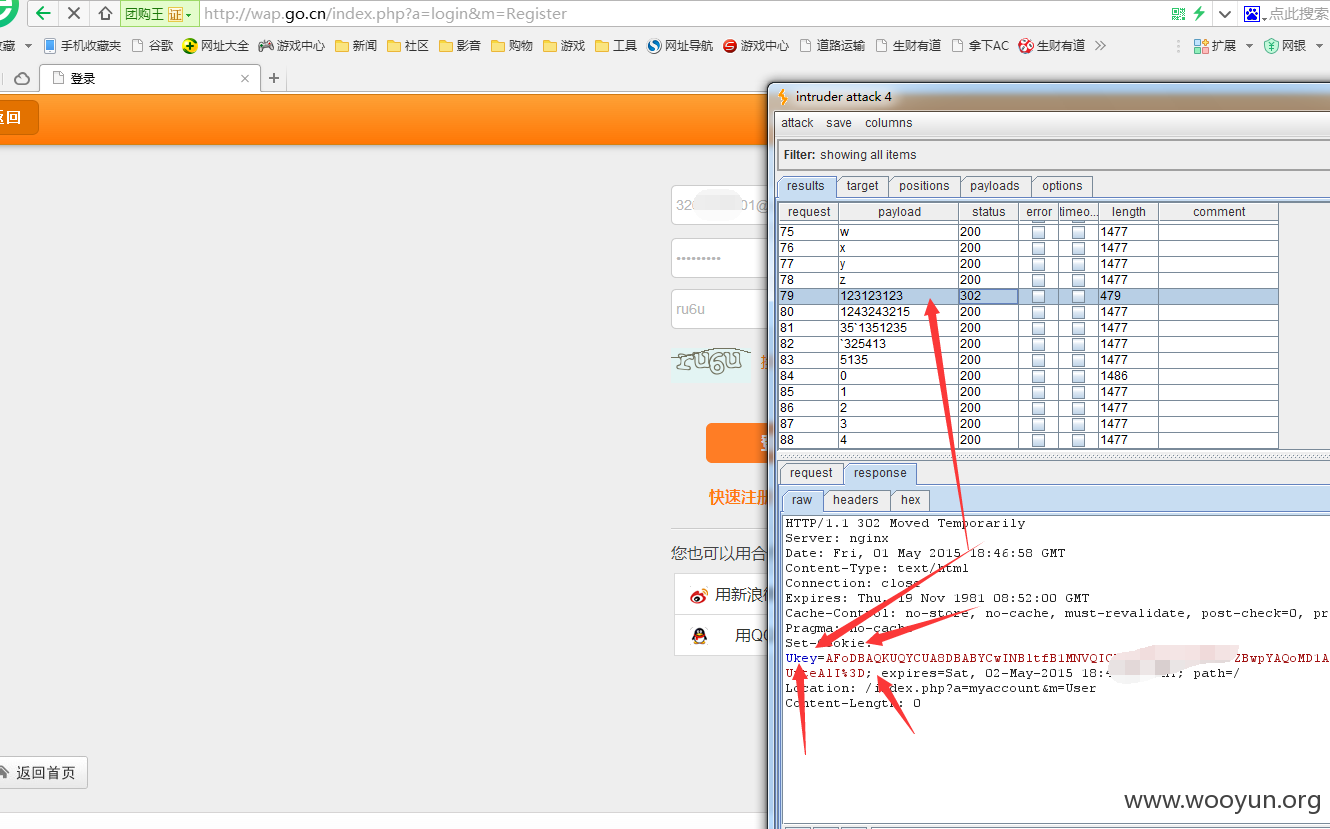Open the 网址导航 bookmark
Screen dimensions: 1330x829
tap(680, 46)
